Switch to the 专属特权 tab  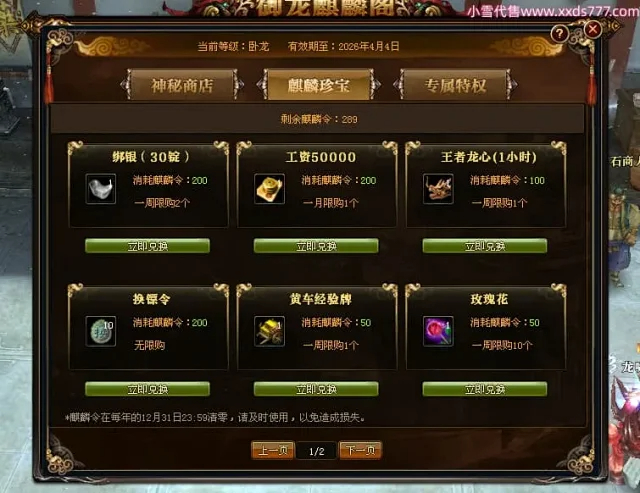point(455,85)
